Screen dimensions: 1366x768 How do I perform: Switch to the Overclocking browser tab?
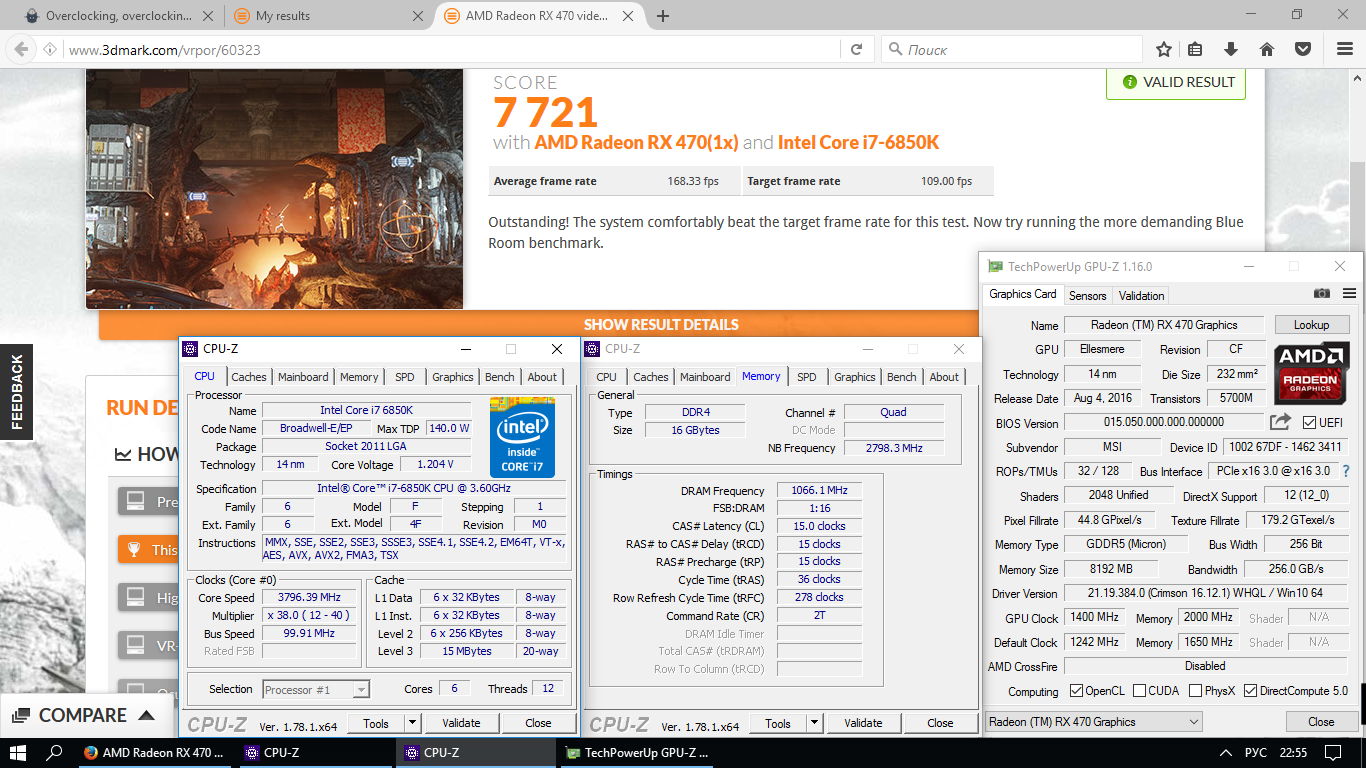[x=118, y=16]
